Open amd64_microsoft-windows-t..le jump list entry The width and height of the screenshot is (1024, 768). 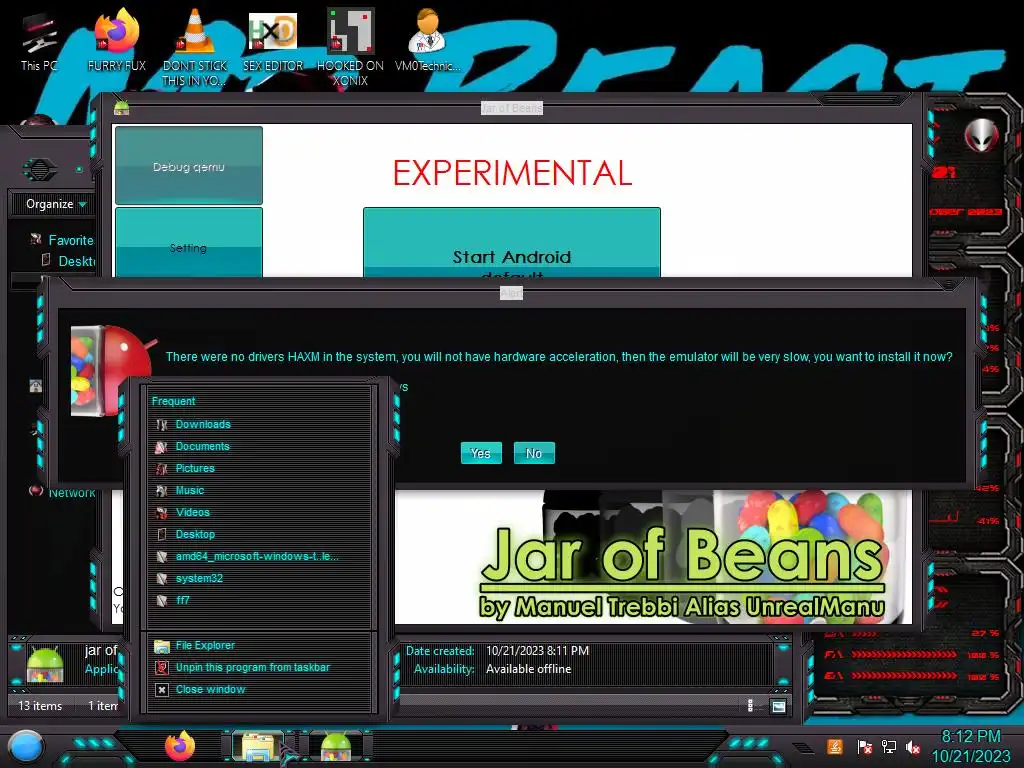click(257, 556)
